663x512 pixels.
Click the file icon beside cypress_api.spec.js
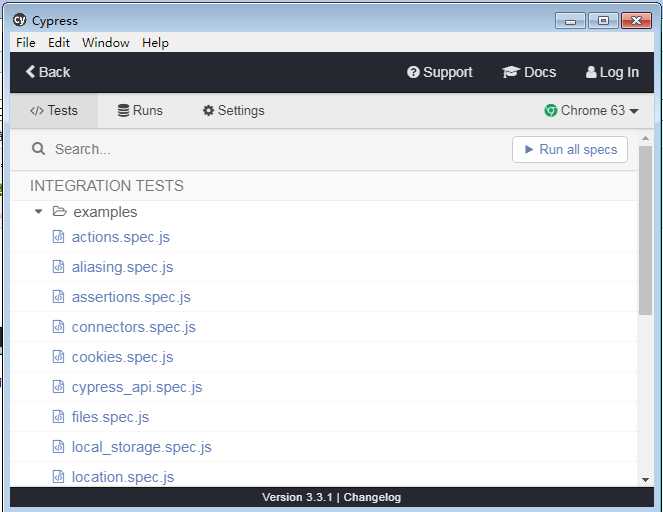(58, 387)
